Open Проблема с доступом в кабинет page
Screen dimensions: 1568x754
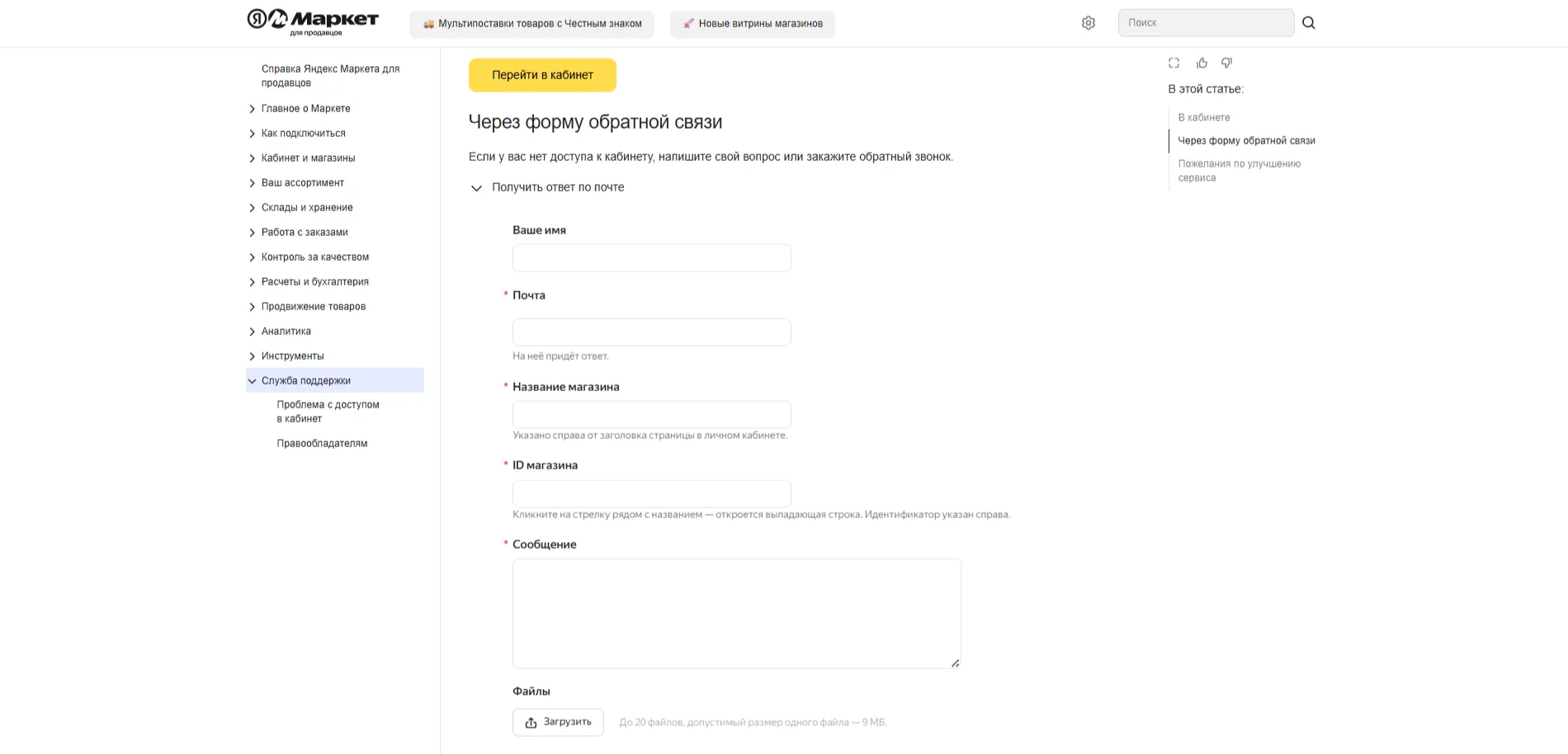click(x=328, y=412)
